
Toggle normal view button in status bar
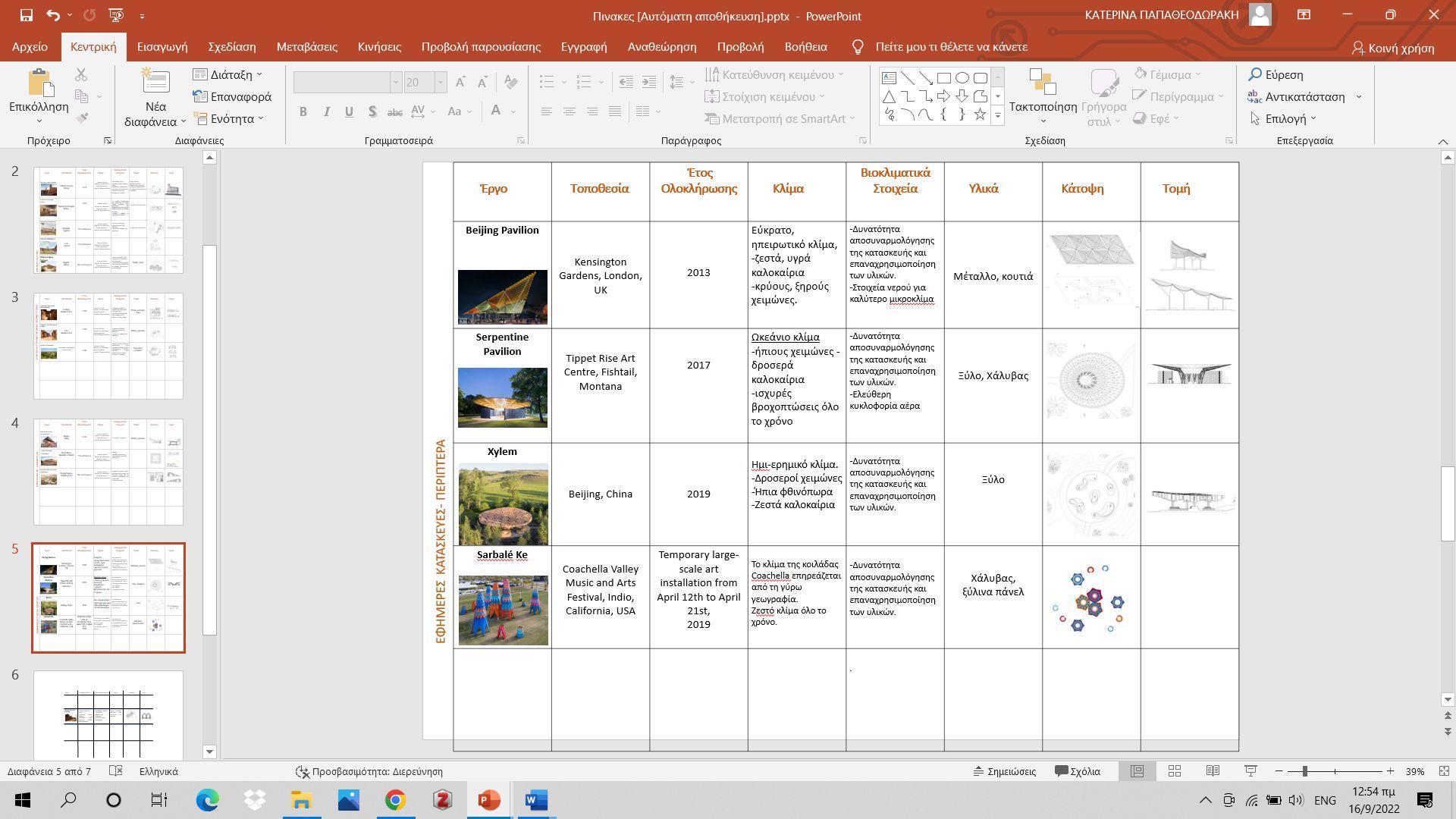click(x=1137, y=771)
